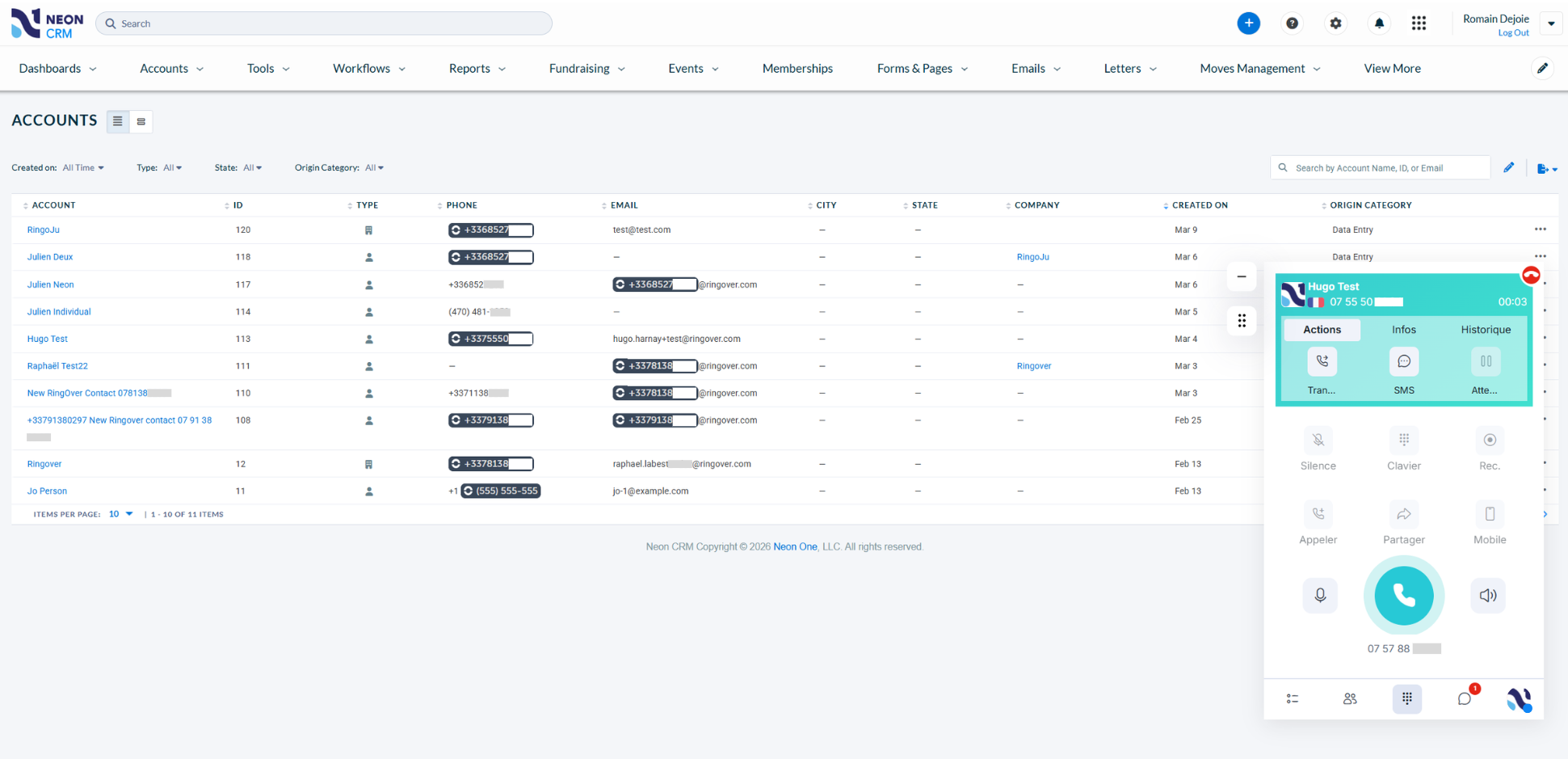Click the microphone settings icon
The width and height of the screenshot is (1568, 759).
1320,596
